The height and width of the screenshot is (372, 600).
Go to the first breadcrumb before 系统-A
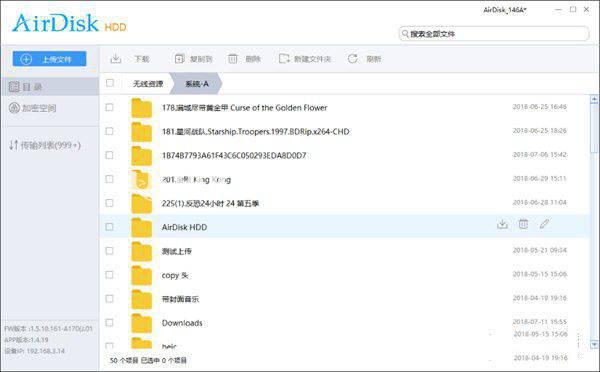(x=148, y=83)
